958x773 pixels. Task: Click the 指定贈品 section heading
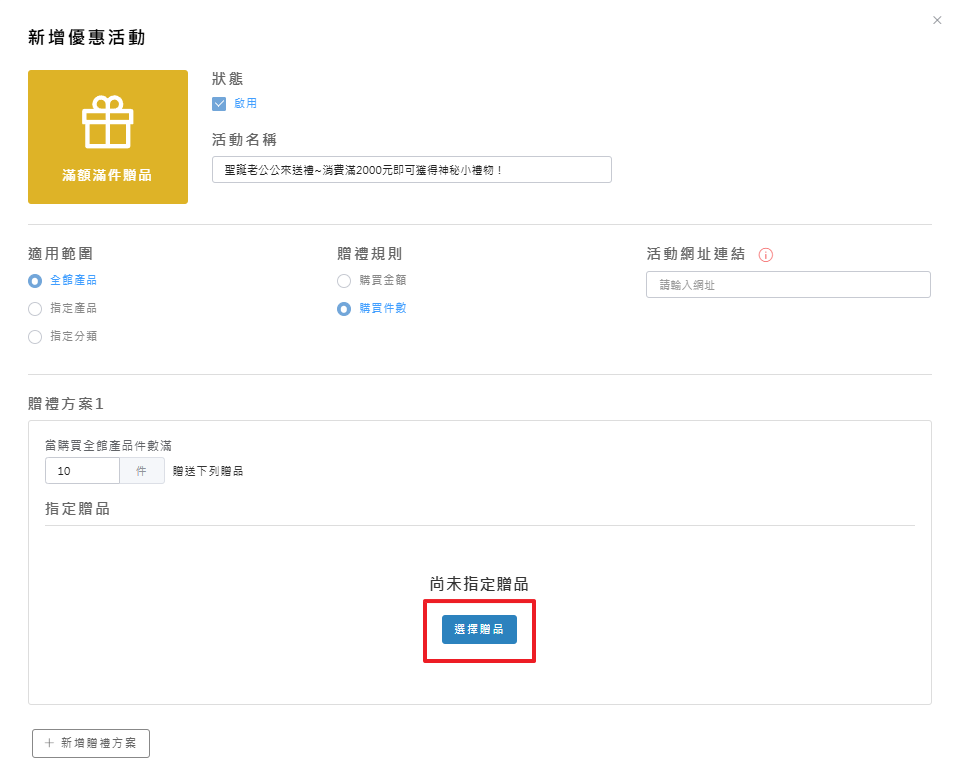77,509
